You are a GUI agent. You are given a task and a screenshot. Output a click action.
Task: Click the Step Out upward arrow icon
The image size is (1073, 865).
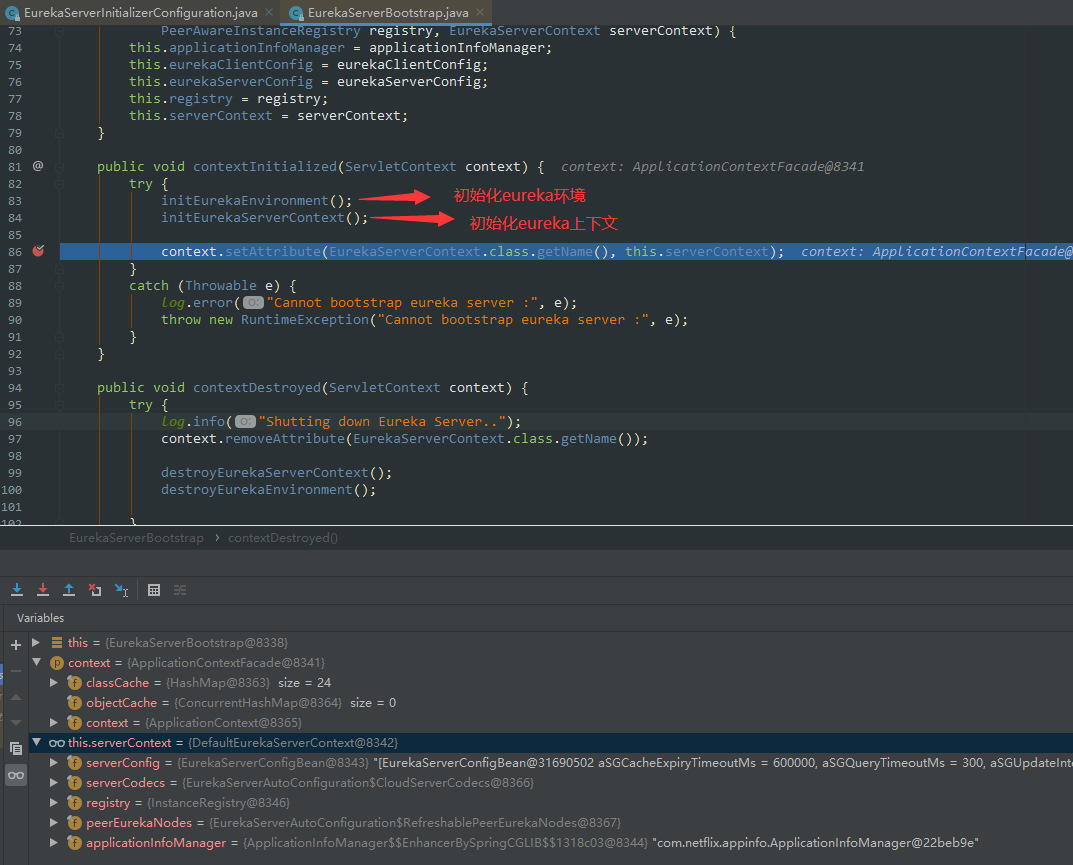pyautogui.click(x=69, y=590)
